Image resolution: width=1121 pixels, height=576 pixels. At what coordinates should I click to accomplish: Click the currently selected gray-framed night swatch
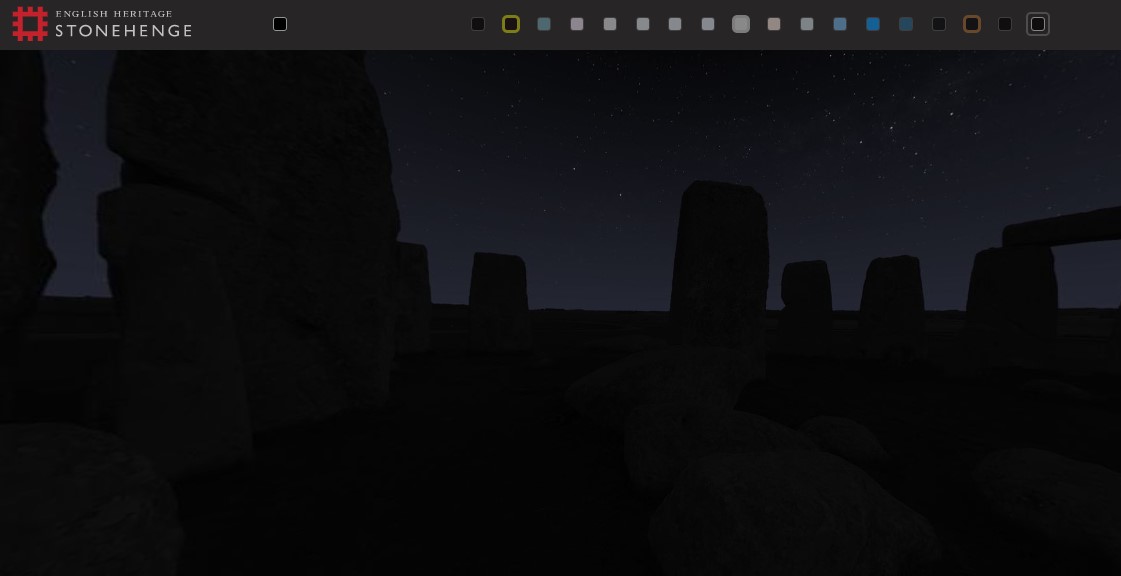coord(1037,24)
